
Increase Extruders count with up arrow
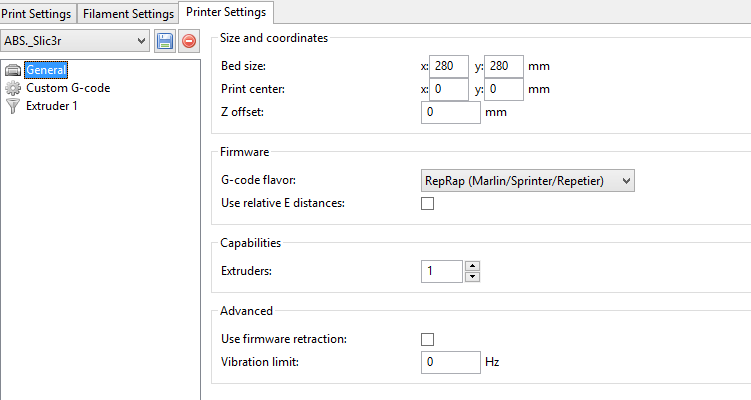coord(473,266)
